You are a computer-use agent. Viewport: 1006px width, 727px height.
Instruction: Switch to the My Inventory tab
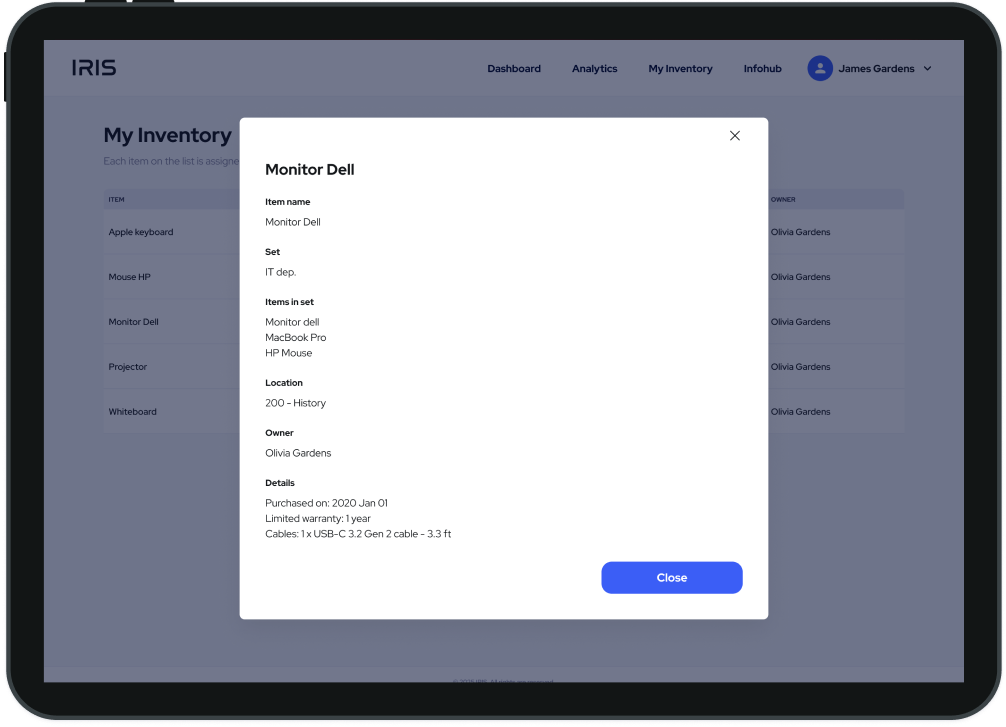click(x=680, y=68)
